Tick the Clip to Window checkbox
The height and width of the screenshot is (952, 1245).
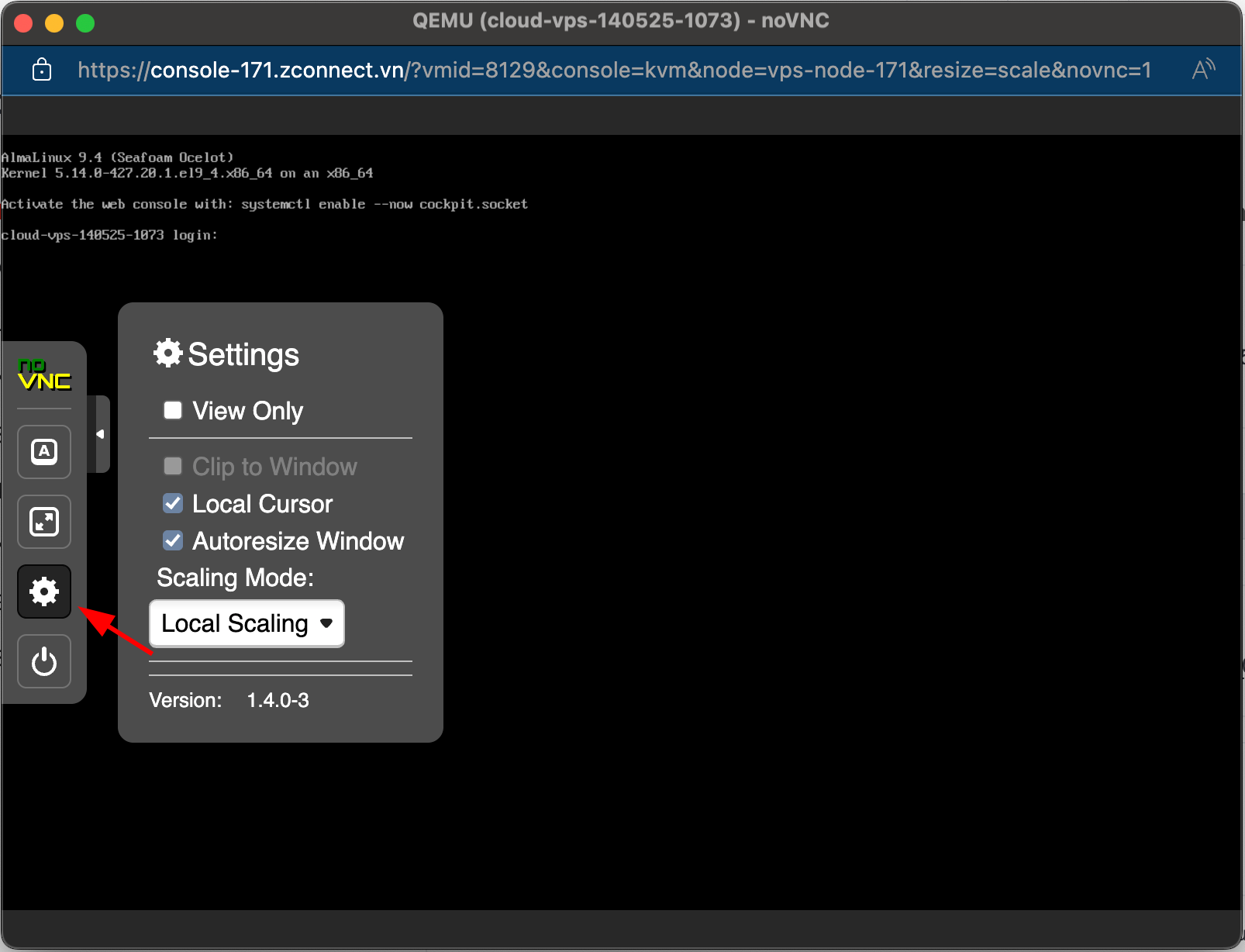point(173,466)
